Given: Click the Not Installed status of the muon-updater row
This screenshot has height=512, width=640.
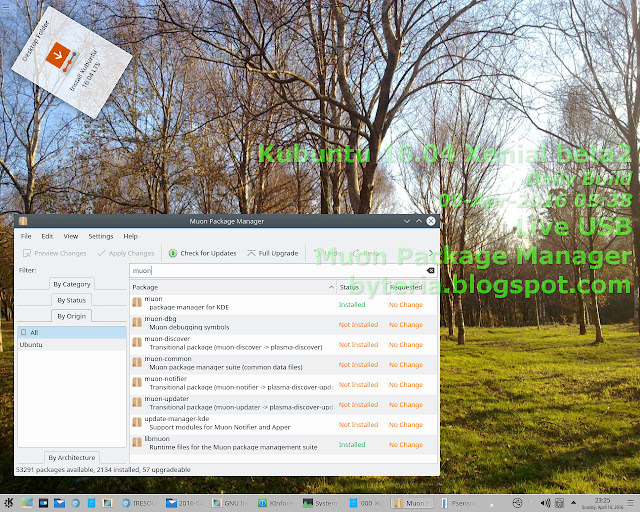Looking at the screenshot, I should [x=358, y=405].
